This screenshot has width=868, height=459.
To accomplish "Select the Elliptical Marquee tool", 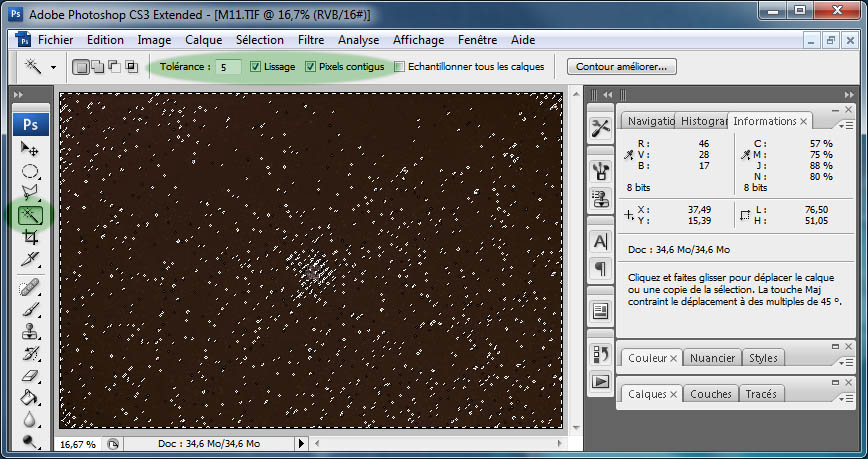I will [x=30, y=171].
